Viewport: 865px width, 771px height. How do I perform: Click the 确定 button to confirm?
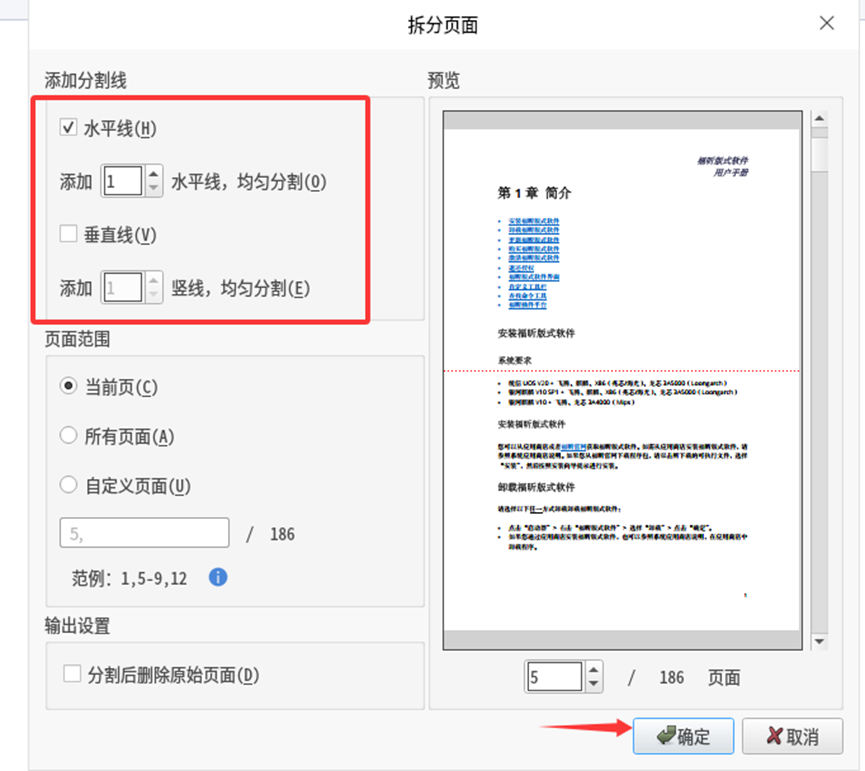click(x=683, y=737)
